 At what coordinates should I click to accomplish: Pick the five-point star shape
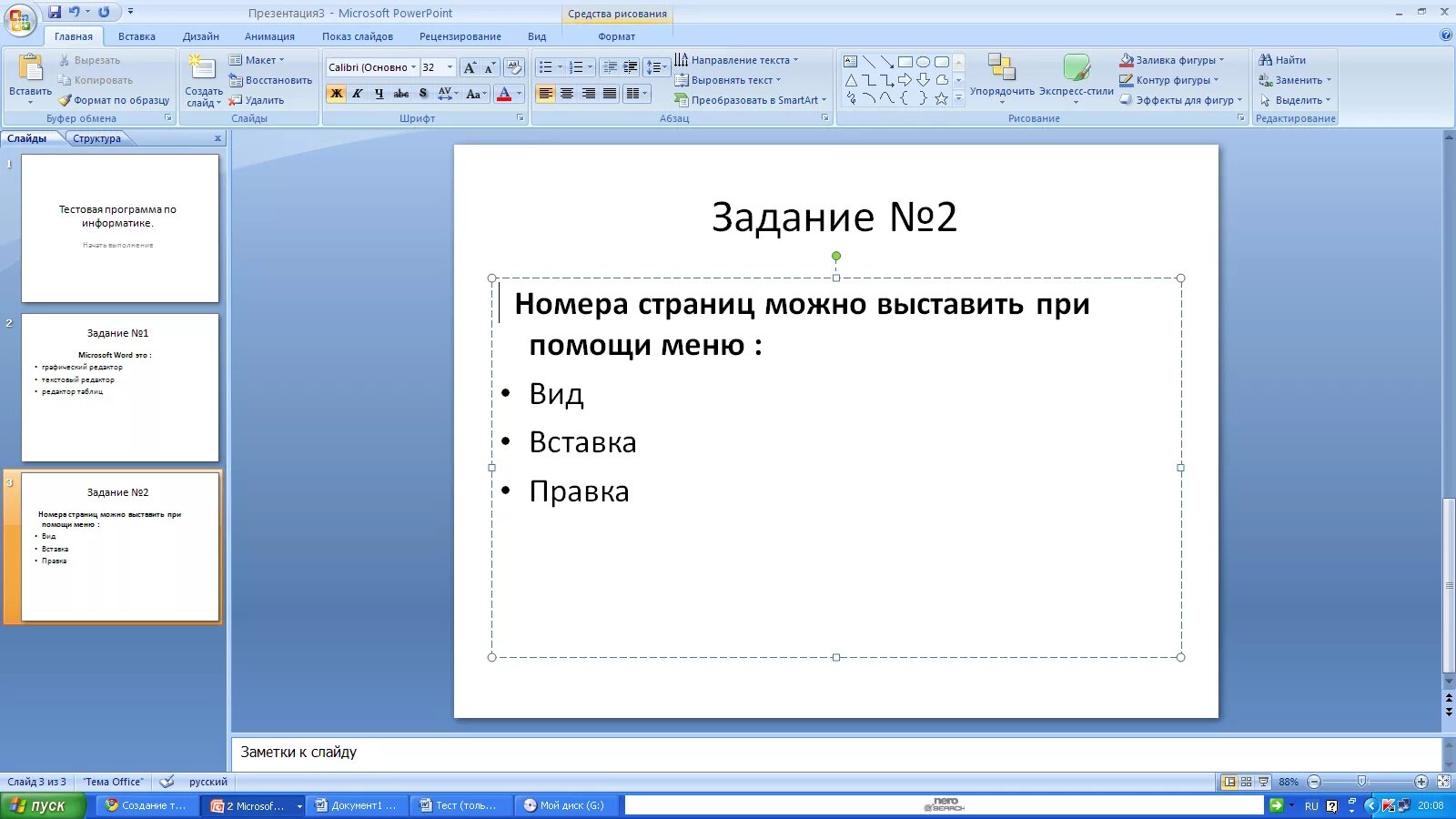click(941, 98)
